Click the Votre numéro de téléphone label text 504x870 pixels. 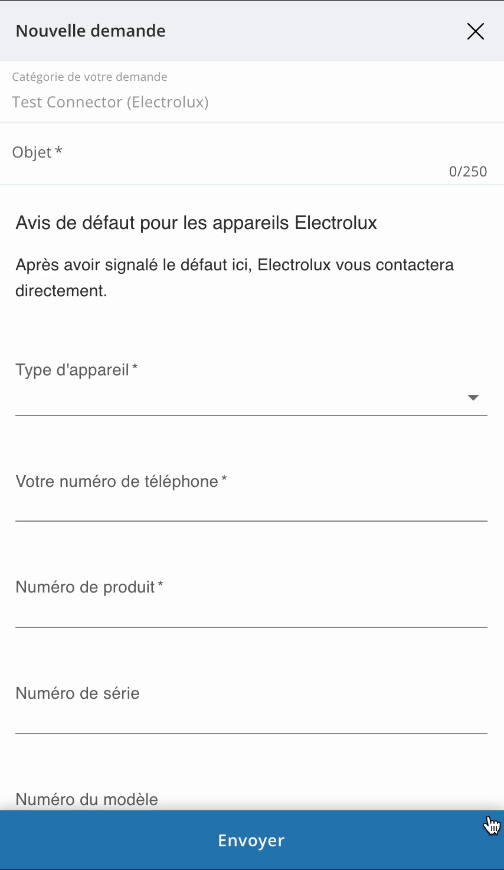pos(121,481)
